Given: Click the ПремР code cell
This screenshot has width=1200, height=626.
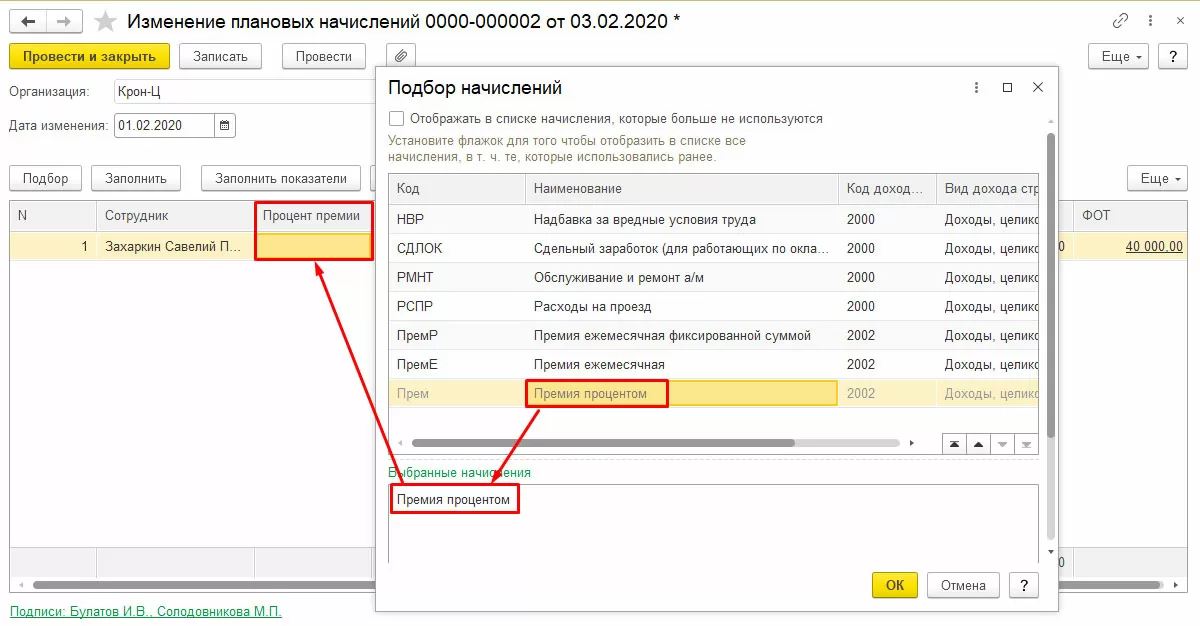Looking at the screenshot, I should tap(457, 335).
